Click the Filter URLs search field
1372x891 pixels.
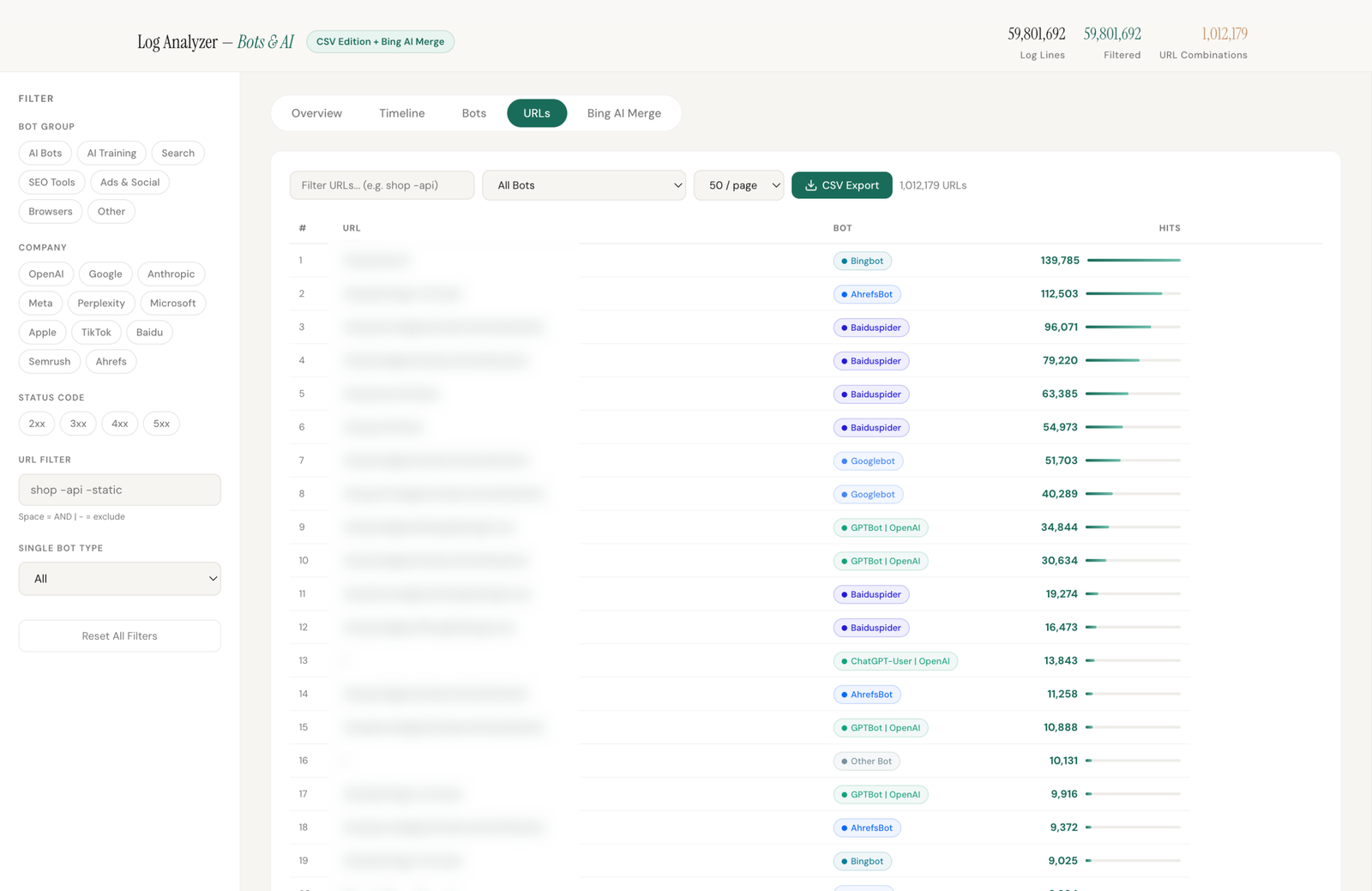(x=382, y=184)
